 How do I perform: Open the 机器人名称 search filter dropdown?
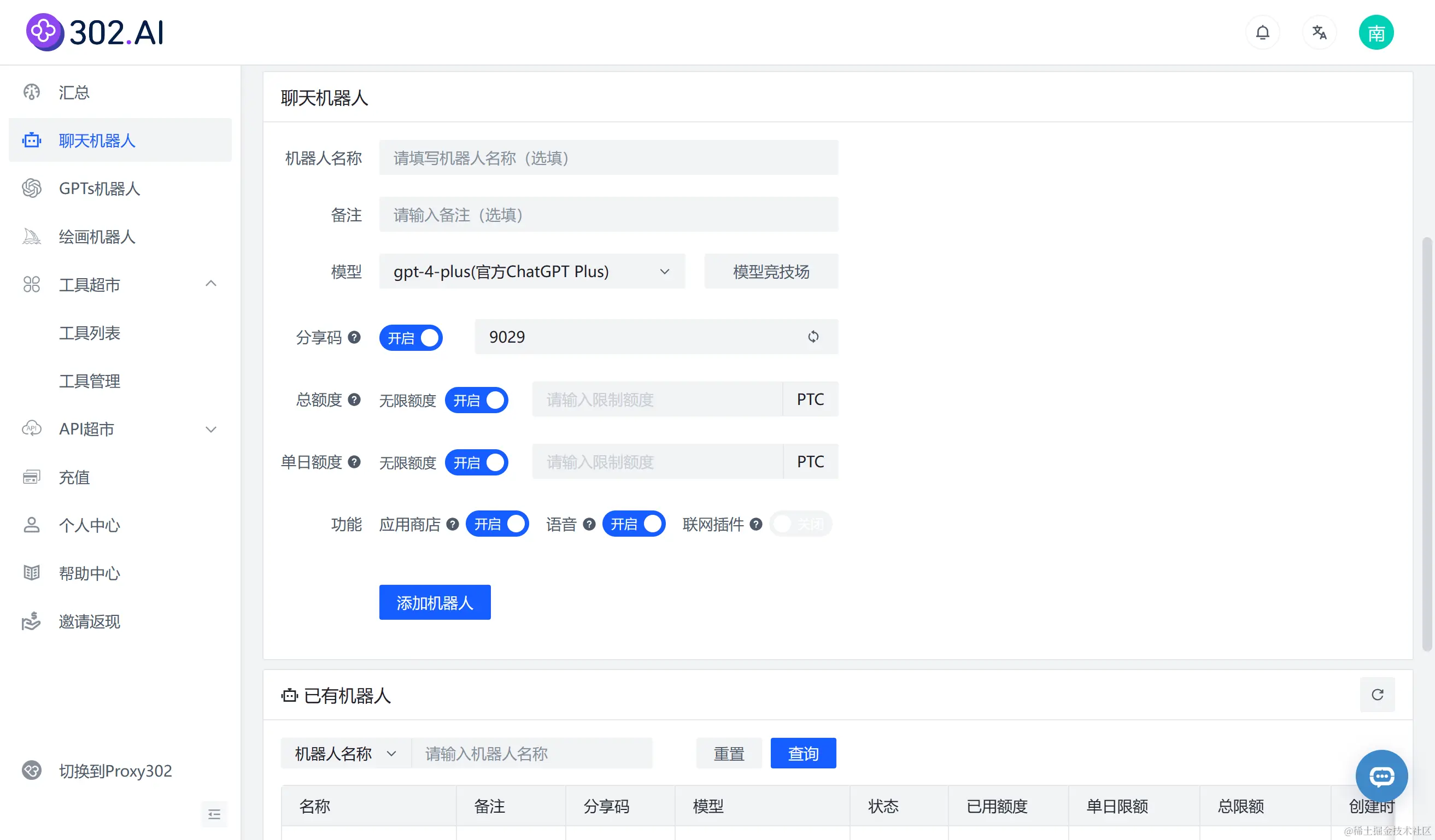tap(345, 754)
